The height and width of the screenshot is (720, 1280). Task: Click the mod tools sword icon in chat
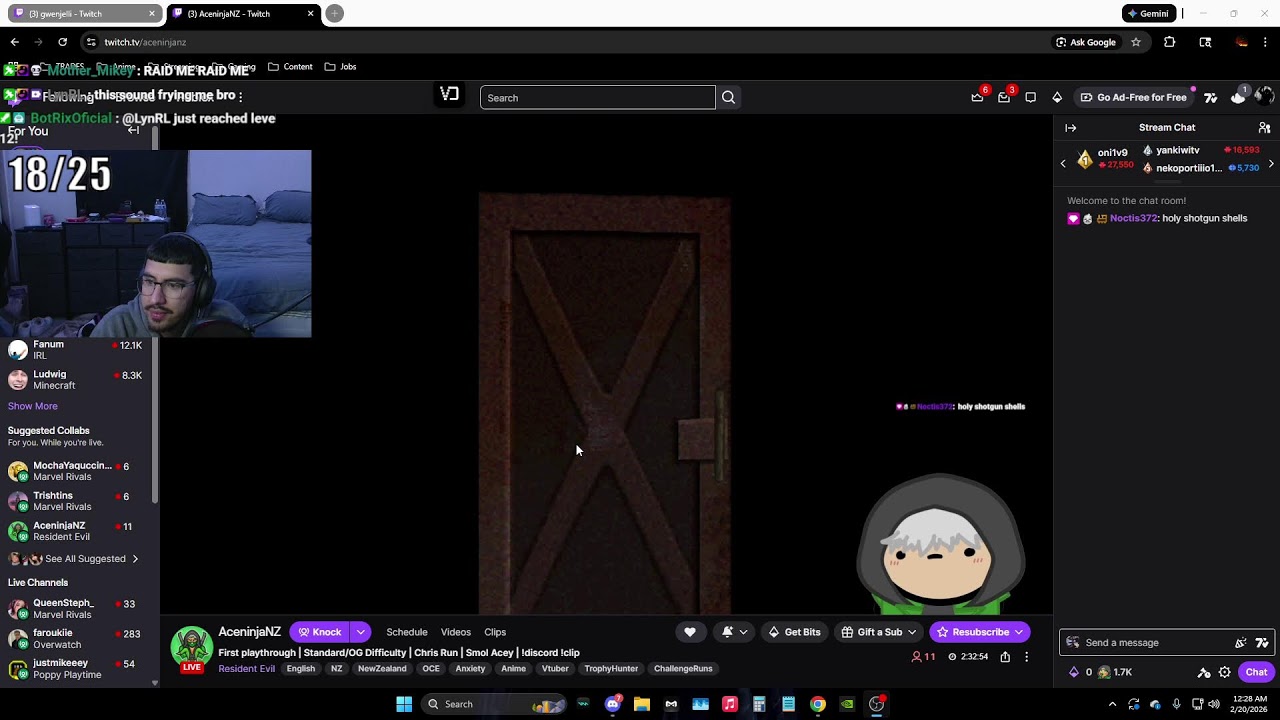pyautogui.click(x=1204, y=672)
